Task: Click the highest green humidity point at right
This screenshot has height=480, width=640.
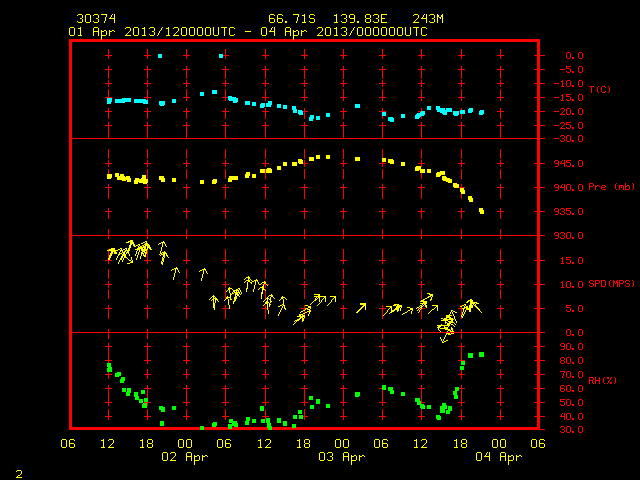Action: (x=482, y=355)
